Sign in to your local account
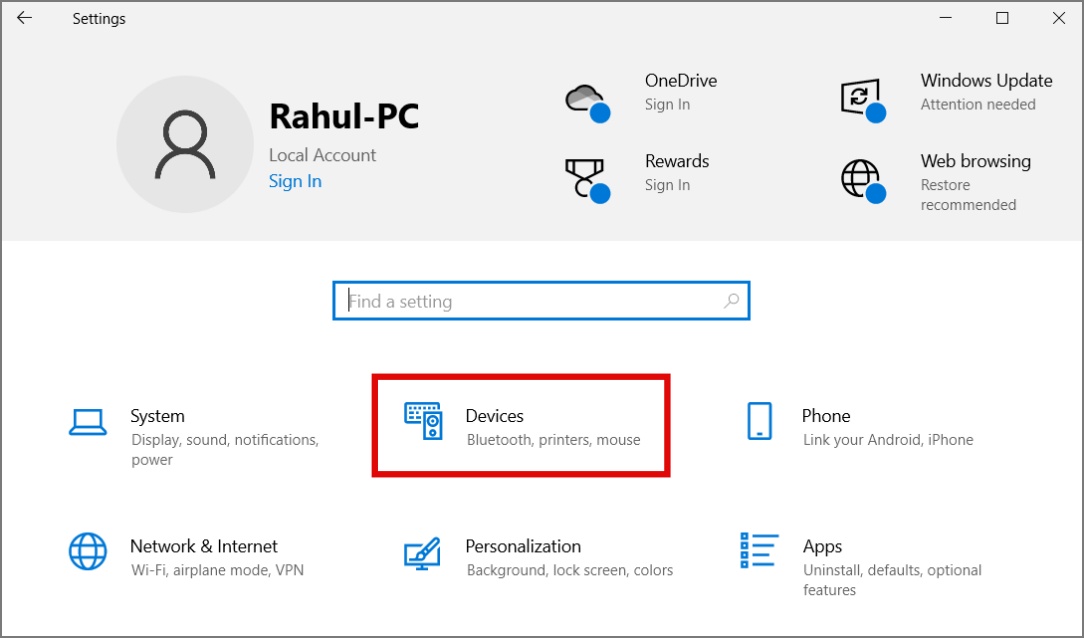 294,181
